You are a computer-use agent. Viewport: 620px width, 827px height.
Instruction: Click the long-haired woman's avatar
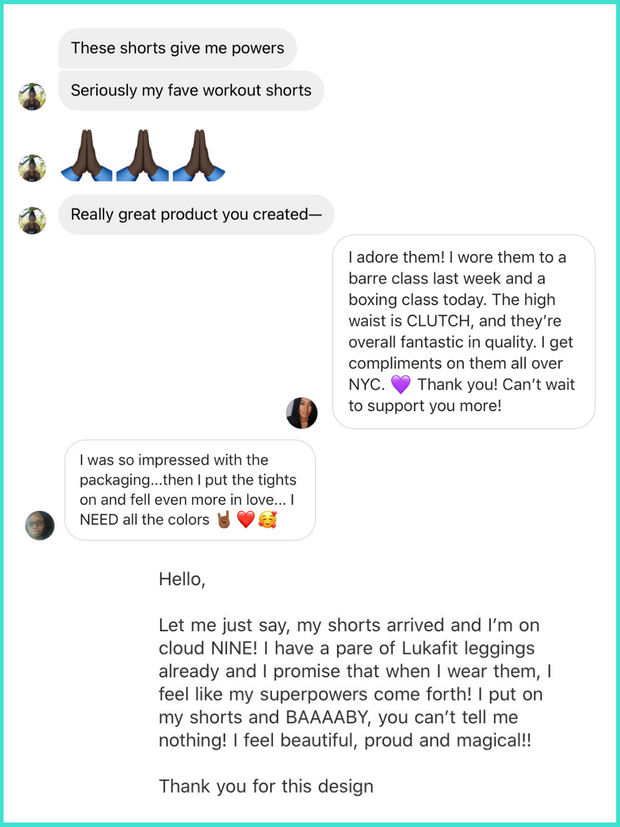pyautogui.click(x=302, y=412)
